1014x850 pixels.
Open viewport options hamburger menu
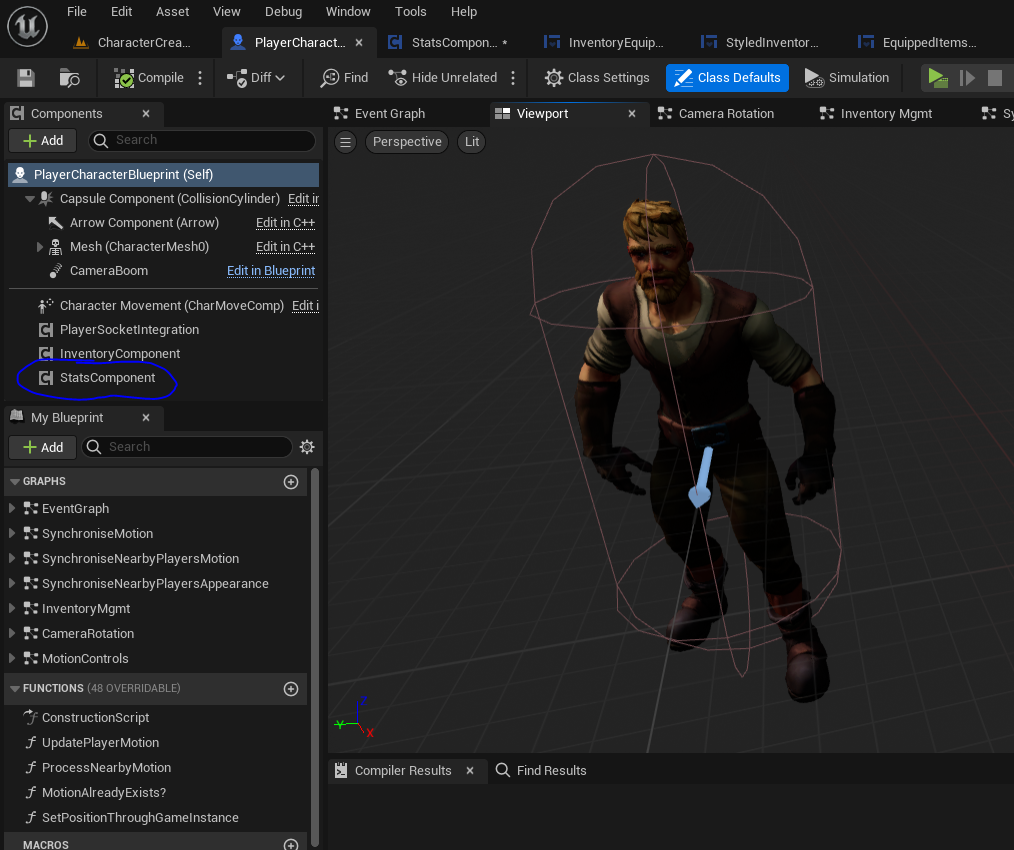[345, 142]
